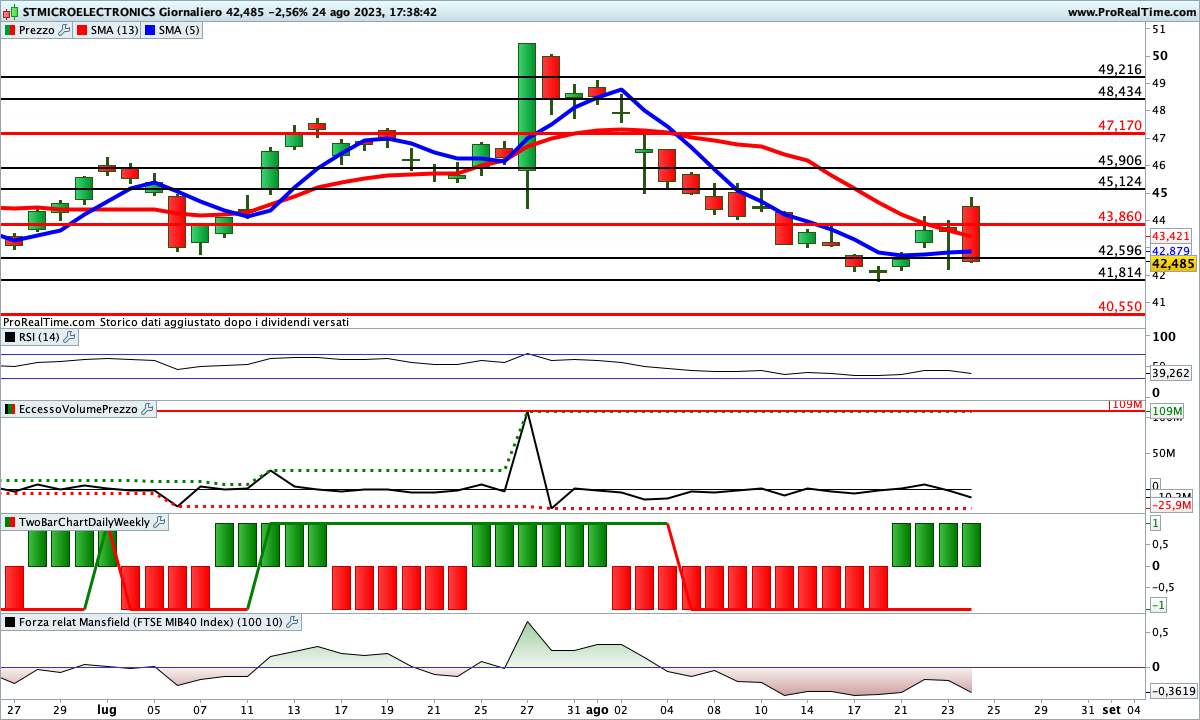Click the TwoBarChartDailyWeekly green-red color icon
1200x720 pixels.
pos(10,522)
